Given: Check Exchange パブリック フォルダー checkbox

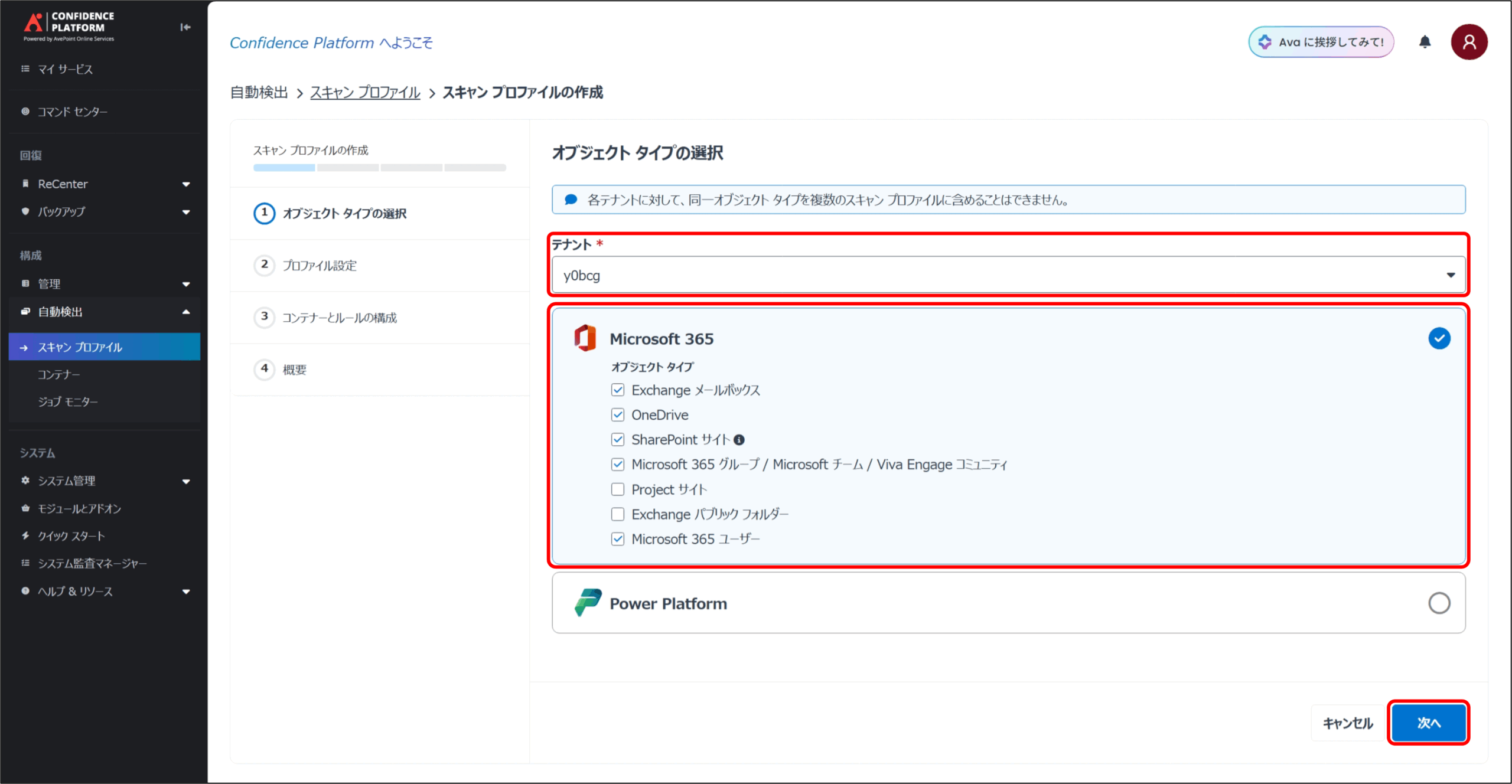Looking at the screenshot, I should (x=618, y=514).
